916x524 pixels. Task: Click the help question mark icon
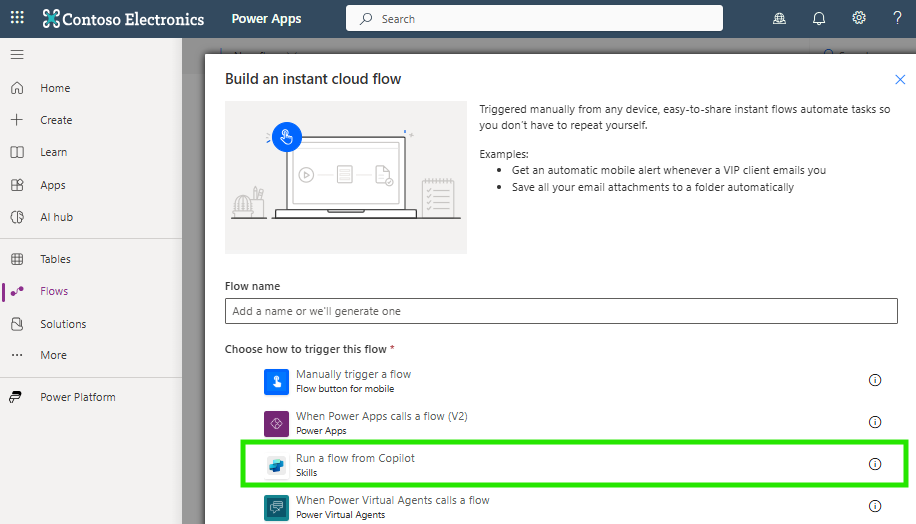tap(897, 19)
